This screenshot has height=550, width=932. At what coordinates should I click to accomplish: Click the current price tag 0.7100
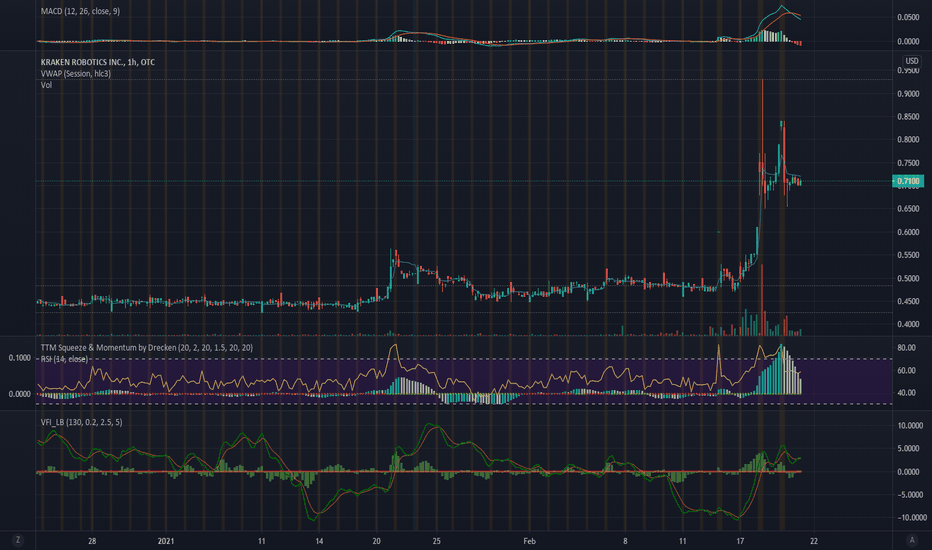coord(908,181)
